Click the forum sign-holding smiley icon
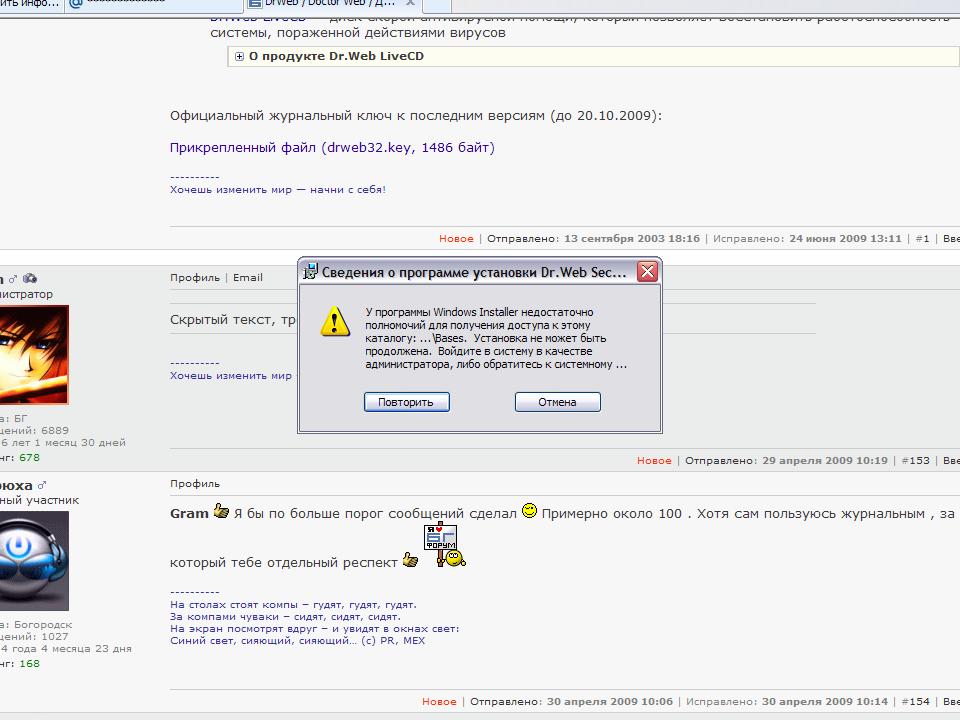This screenshot has width=960, height=720. [x=446, y=546]
